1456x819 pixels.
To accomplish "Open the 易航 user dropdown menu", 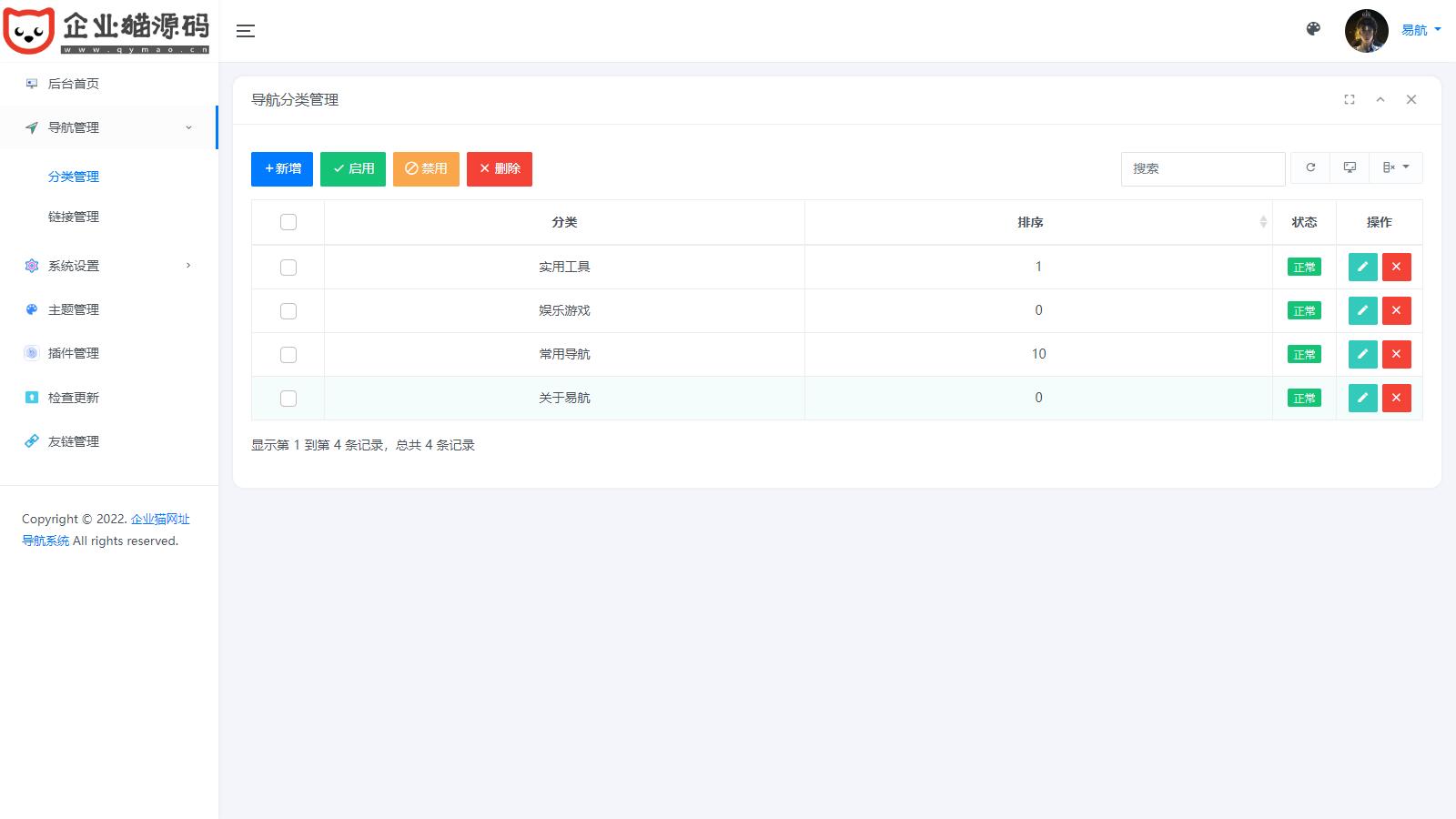I will [x=1420, y=30].
